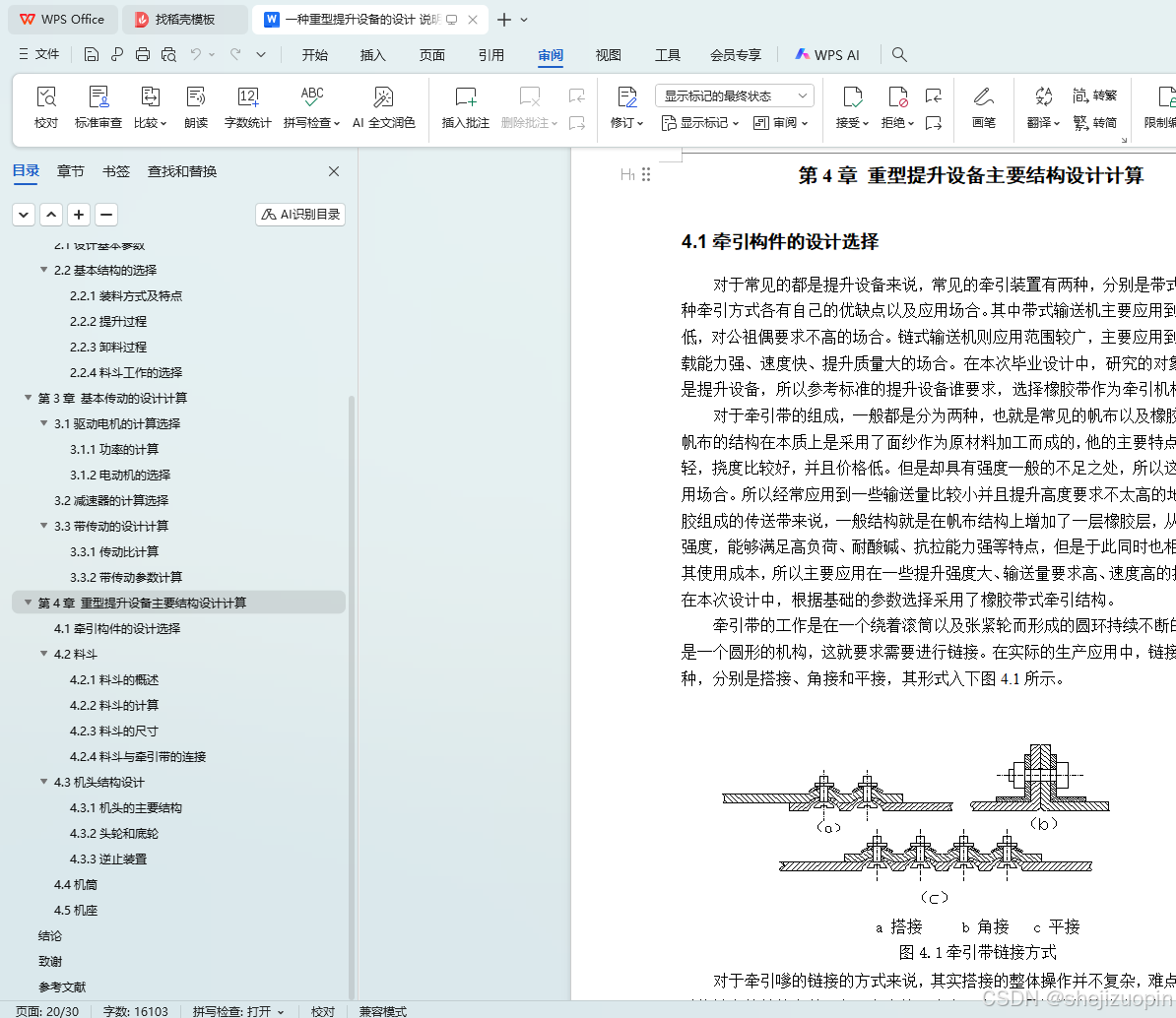Switch to the 引用 ribbon tab
The image size is (1176, 1018).
(x=491, y=55)
